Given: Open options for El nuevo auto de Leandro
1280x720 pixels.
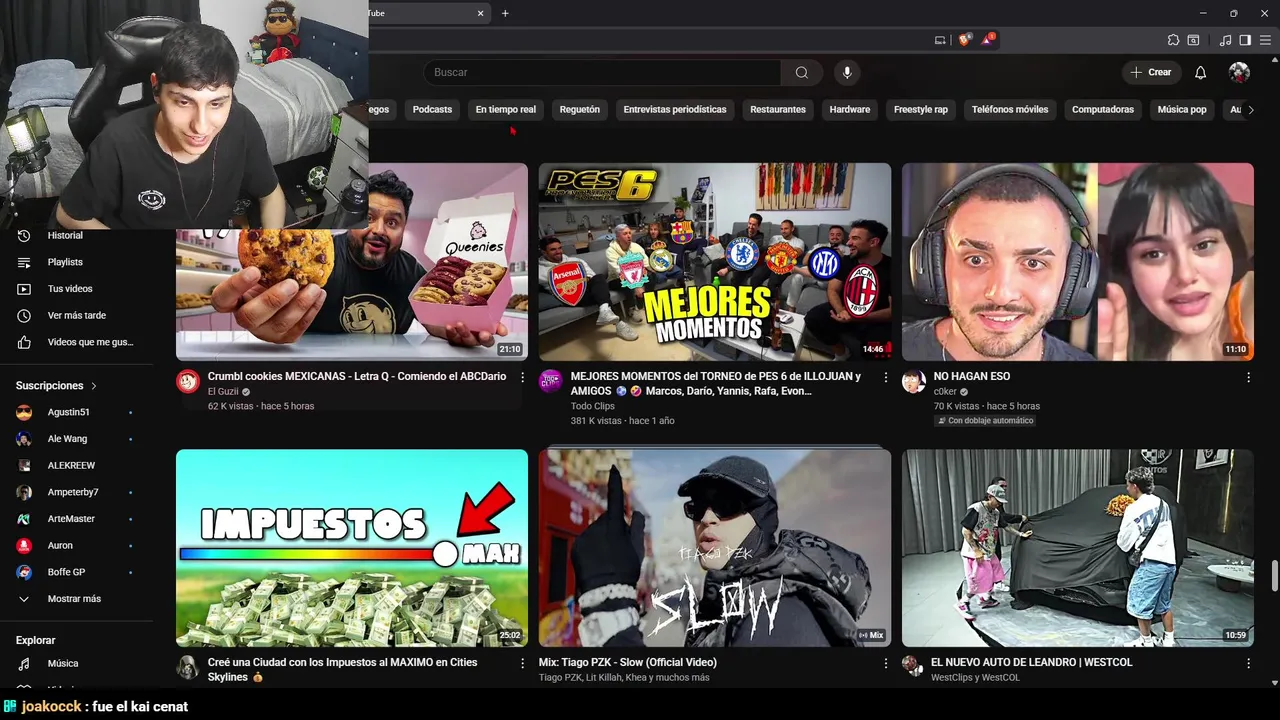Looking at the screenshot, I should click(1248, 663).
